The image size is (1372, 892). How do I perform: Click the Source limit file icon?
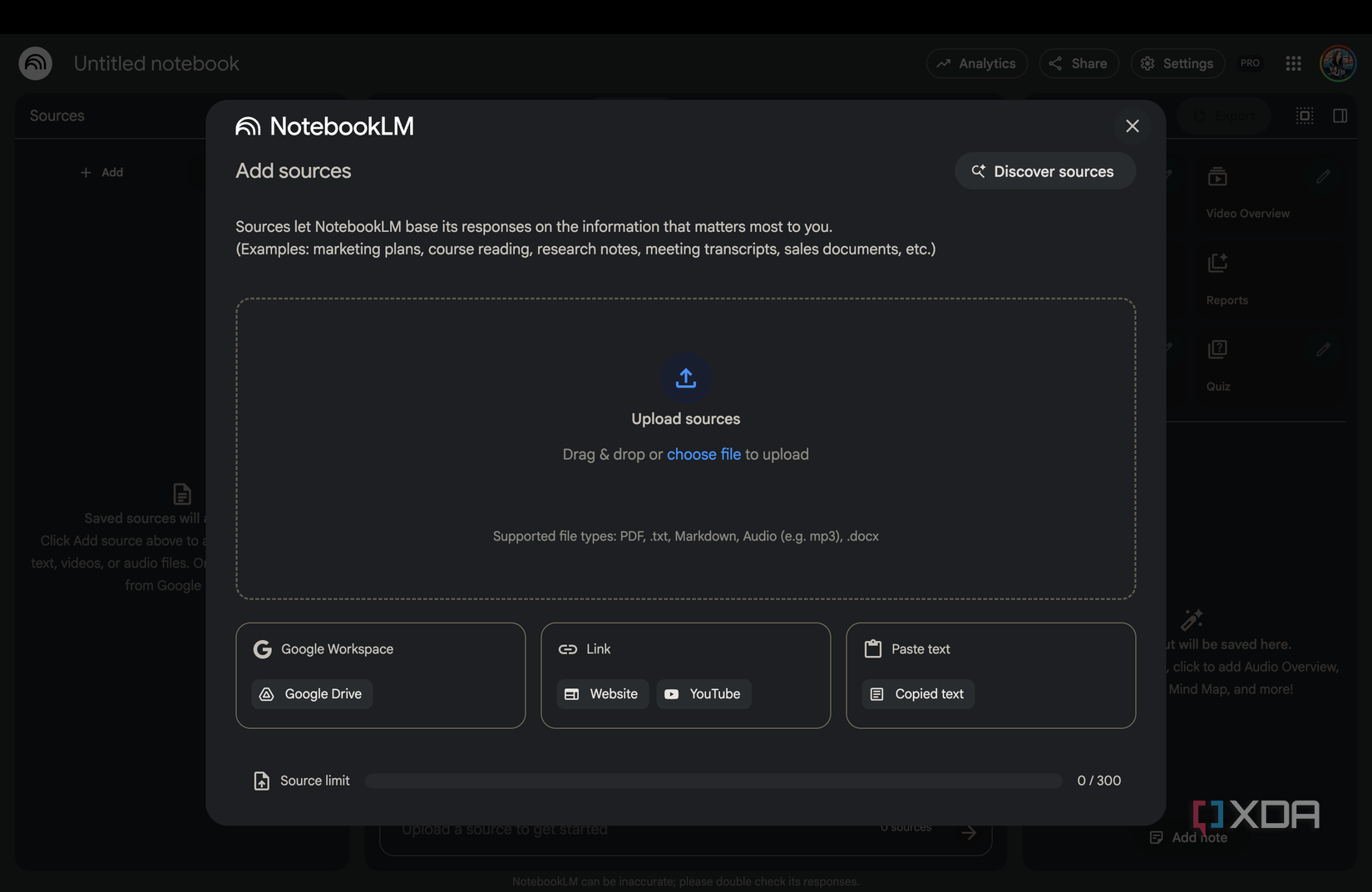(x=261, y=781)
